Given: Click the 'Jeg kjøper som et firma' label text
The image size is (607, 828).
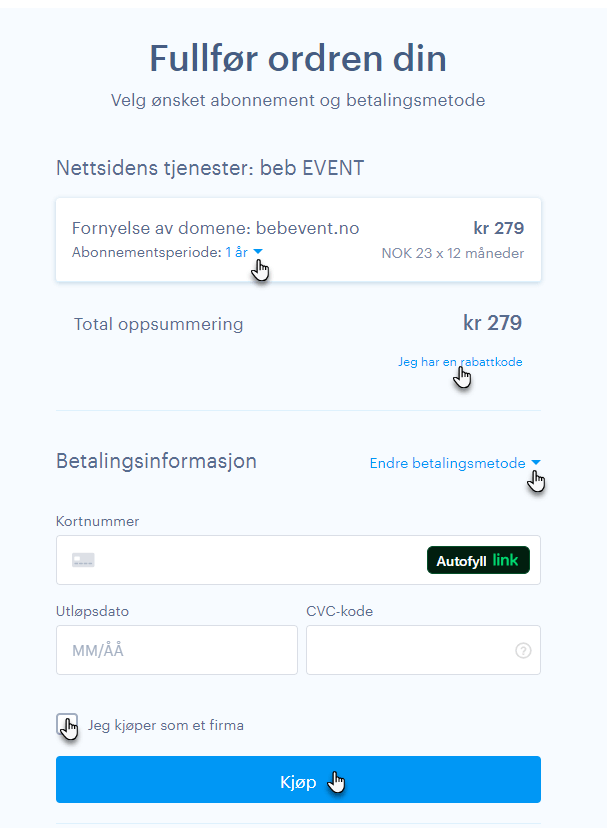Looking at the screenshot, I should click(x=166, y=725).
